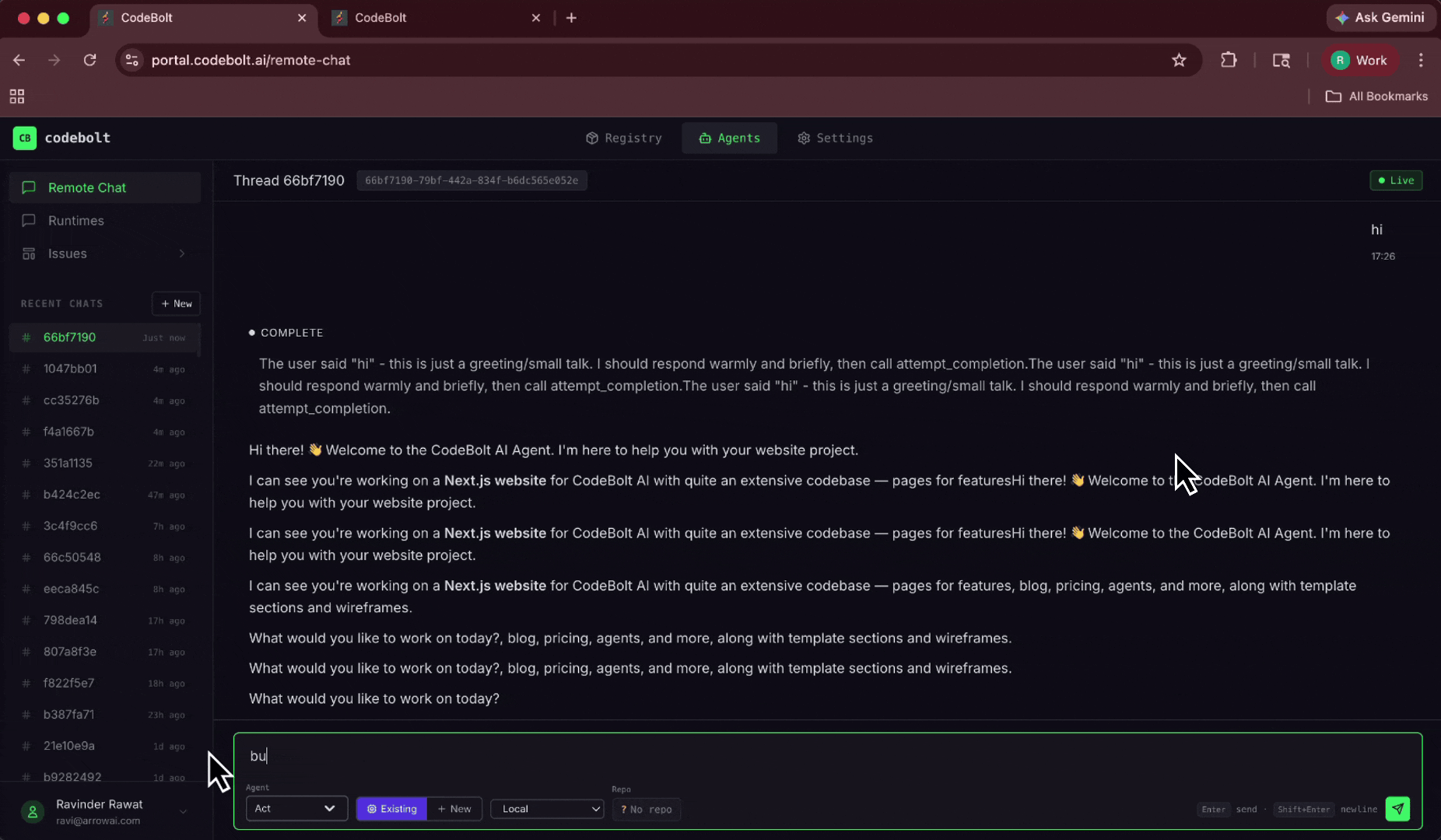Open the browser extensions puzzle icon
The width and height of the screenshot is (1441, 840).
(x=1229, y=60)
